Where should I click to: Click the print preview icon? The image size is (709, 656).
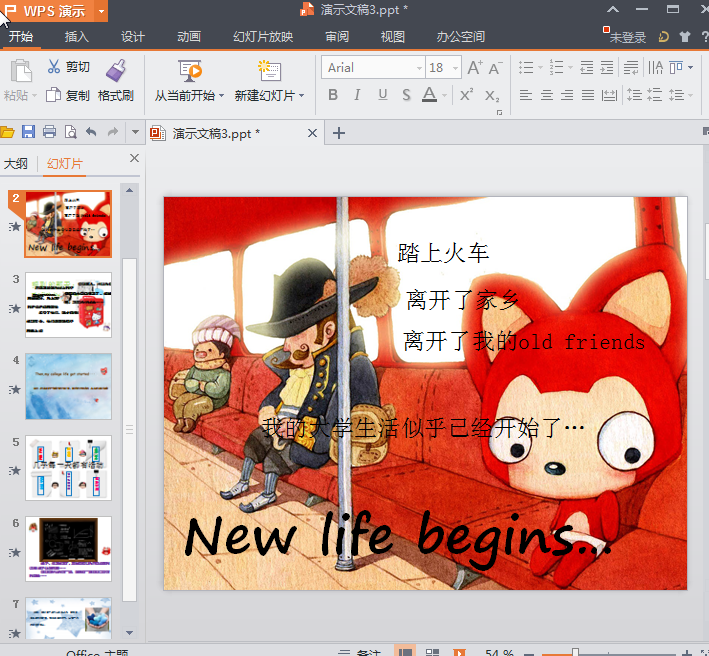pos(71,132)
